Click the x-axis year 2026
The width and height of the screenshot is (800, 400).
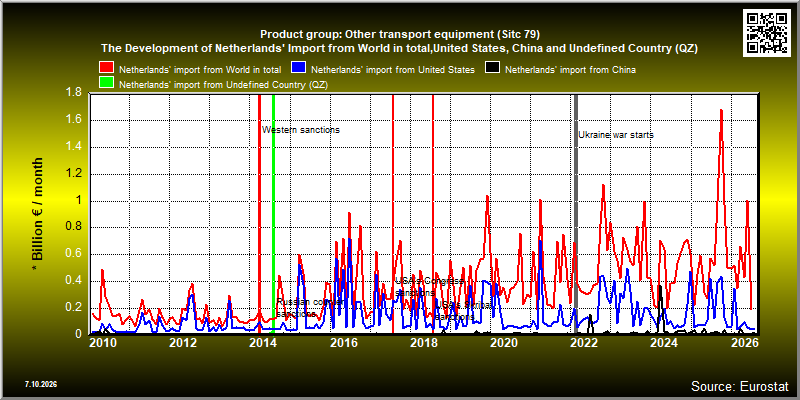tap(745, 342)
